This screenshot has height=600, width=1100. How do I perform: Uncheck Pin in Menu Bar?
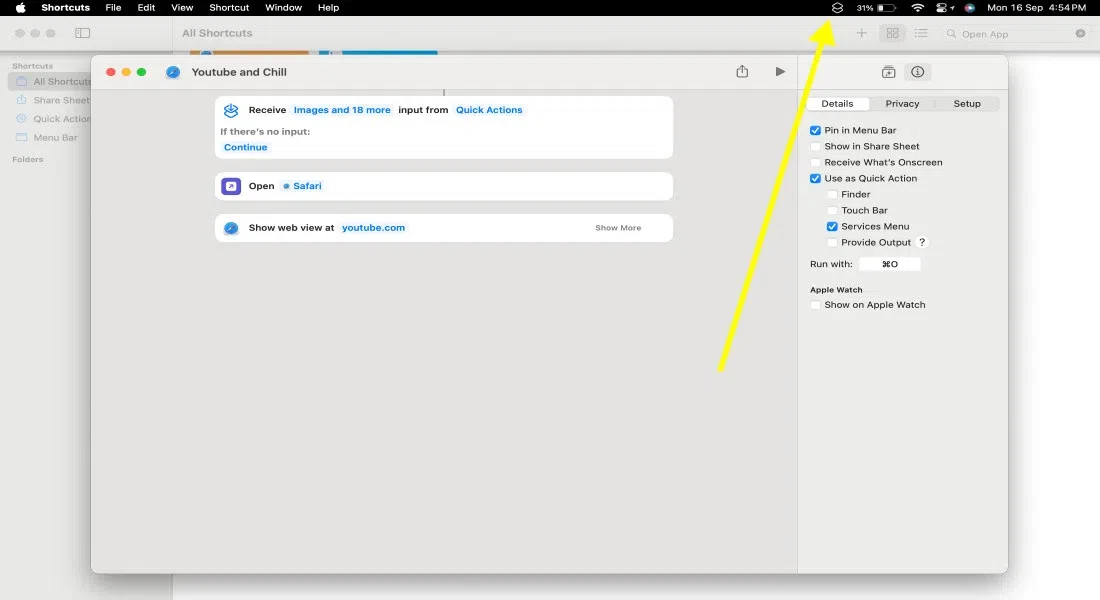coord(815,131)
